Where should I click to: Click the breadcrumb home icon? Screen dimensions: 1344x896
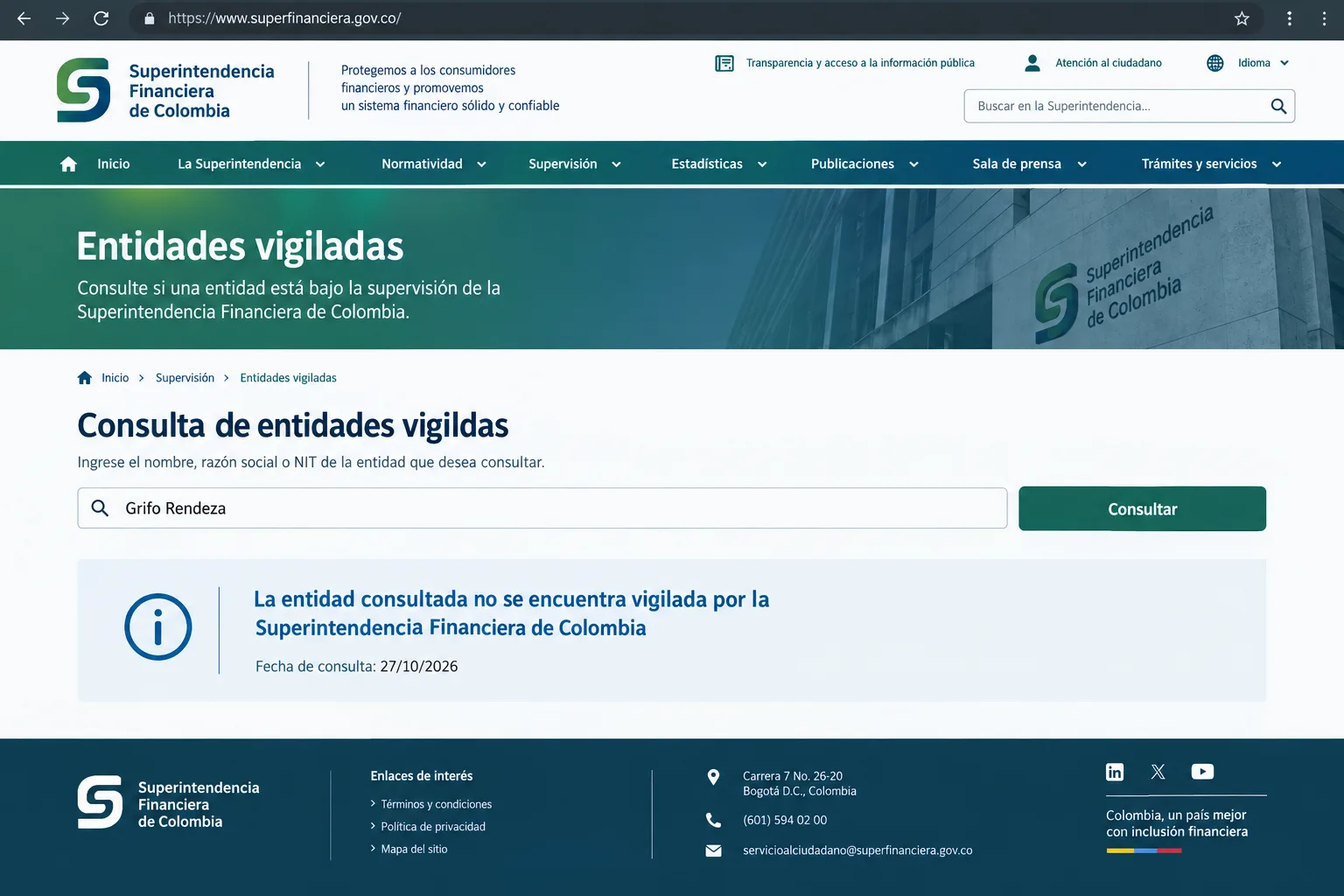point(85,378)
